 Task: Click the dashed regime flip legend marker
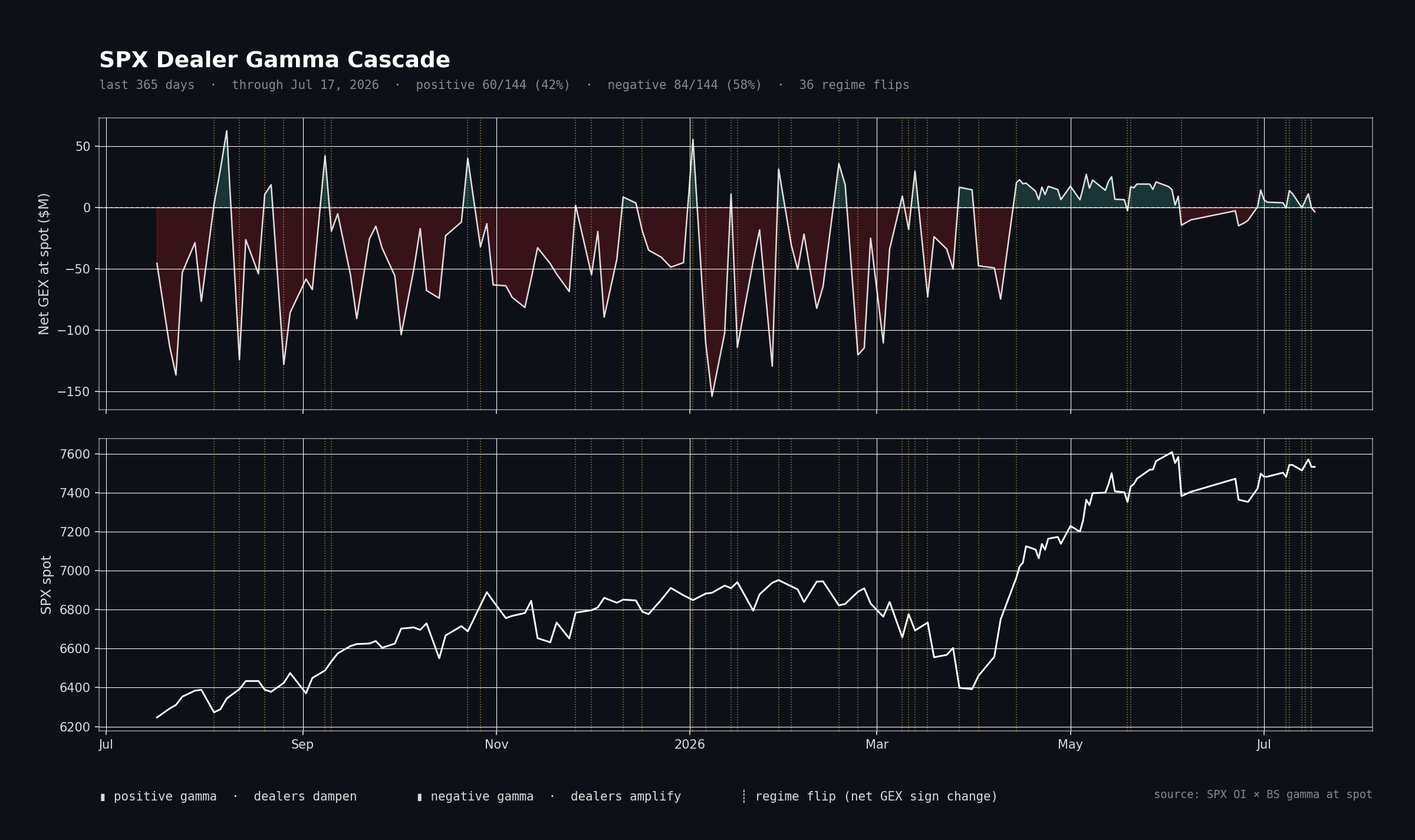744,797
